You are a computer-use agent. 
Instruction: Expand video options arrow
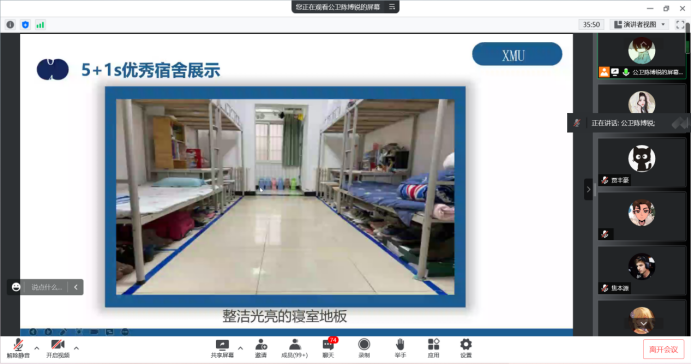[x=76, y=348]
